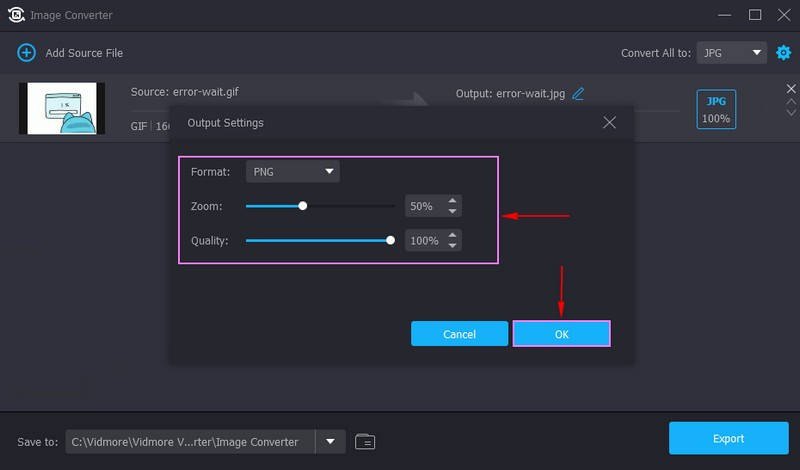Remove the error-wait.gif file from list
Screen dimensions: 800x470
791,89
